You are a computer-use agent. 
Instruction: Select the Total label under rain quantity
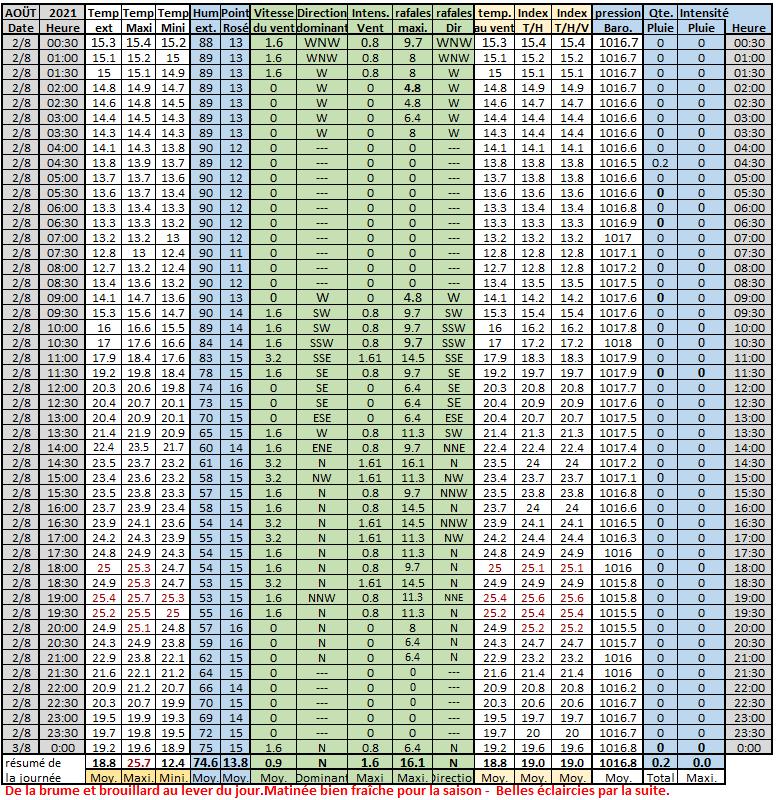coord(660,776)
